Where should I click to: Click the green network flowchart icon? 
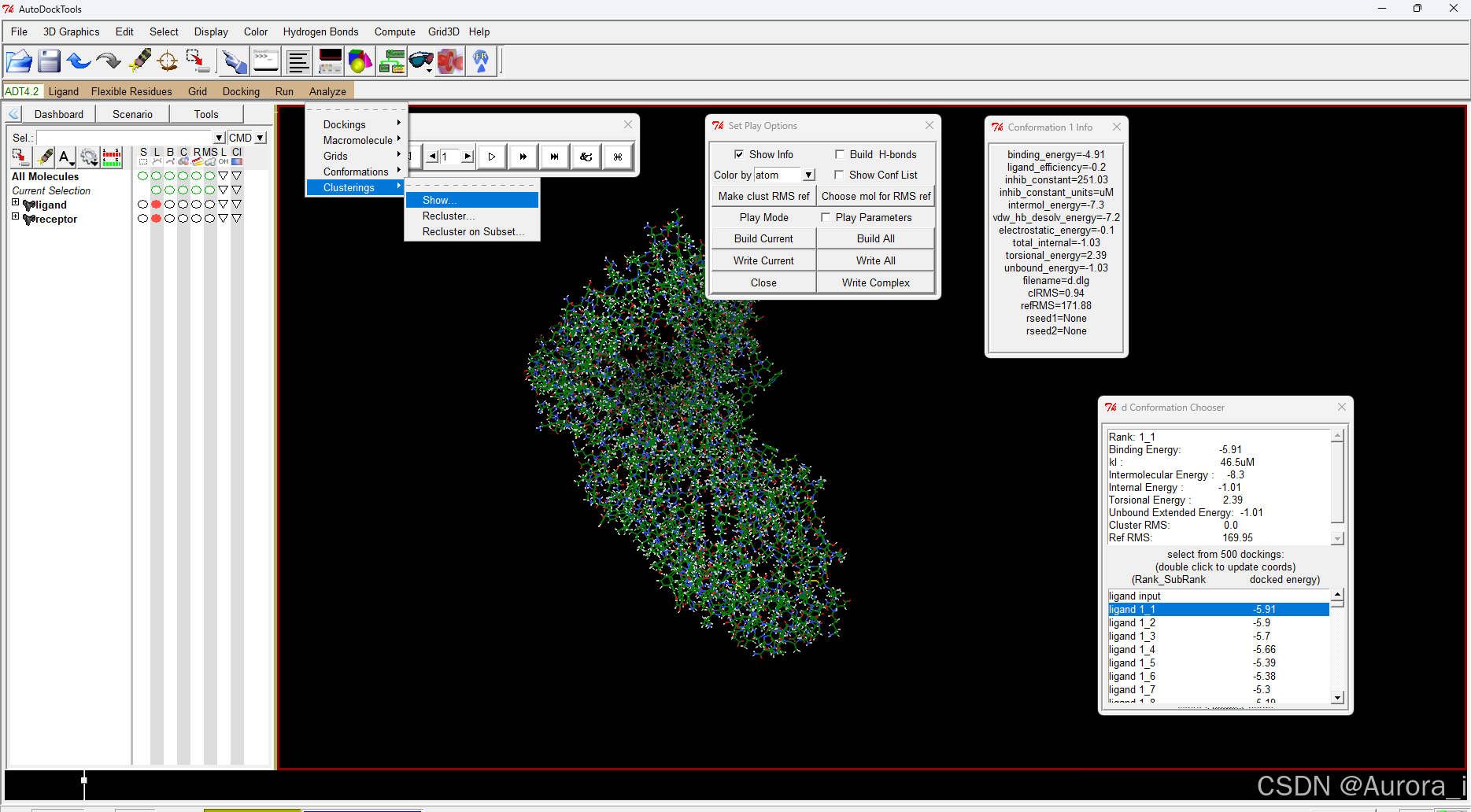pos(391,61)
